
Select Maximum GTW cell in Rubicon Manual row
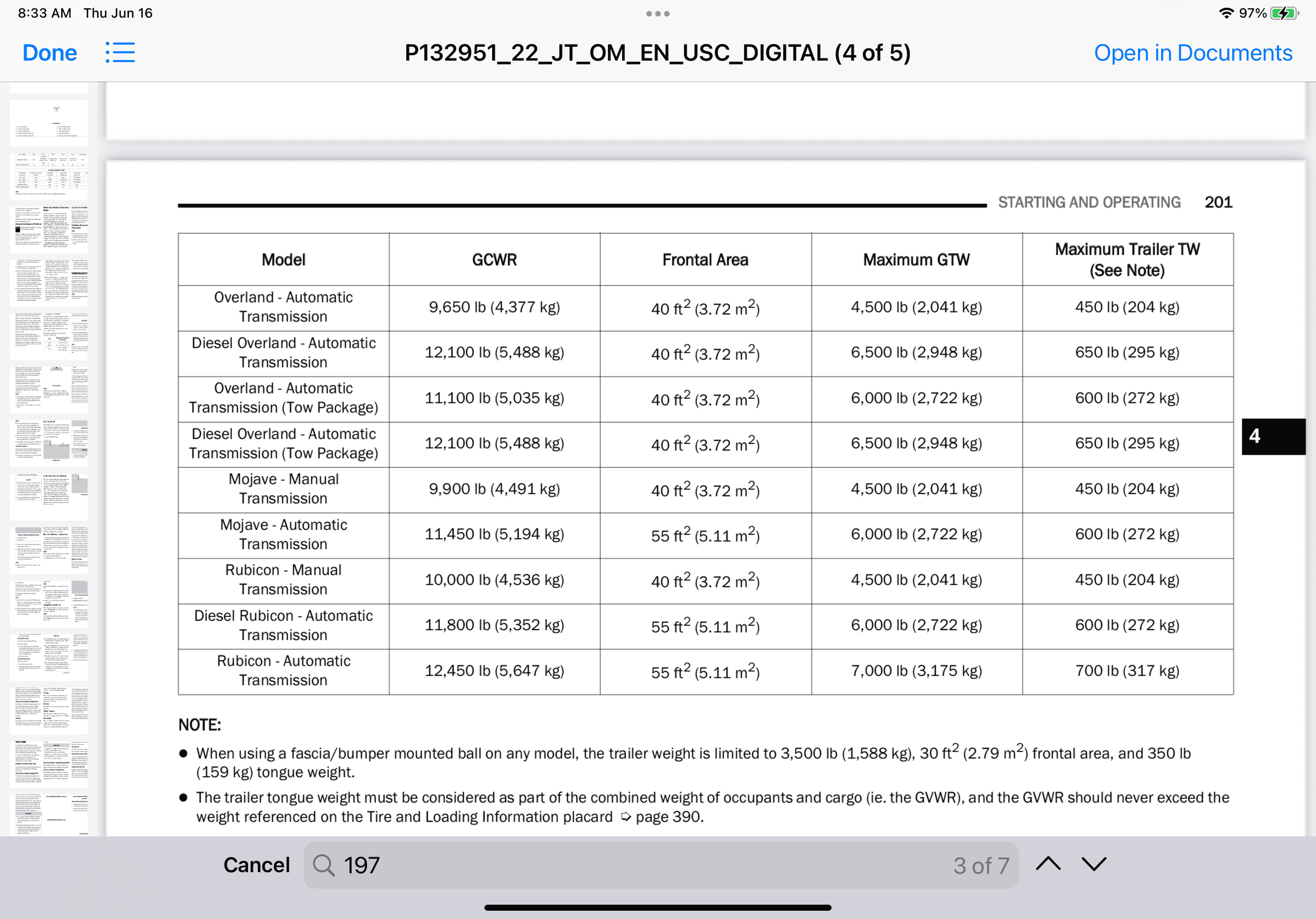coord(916,580)
